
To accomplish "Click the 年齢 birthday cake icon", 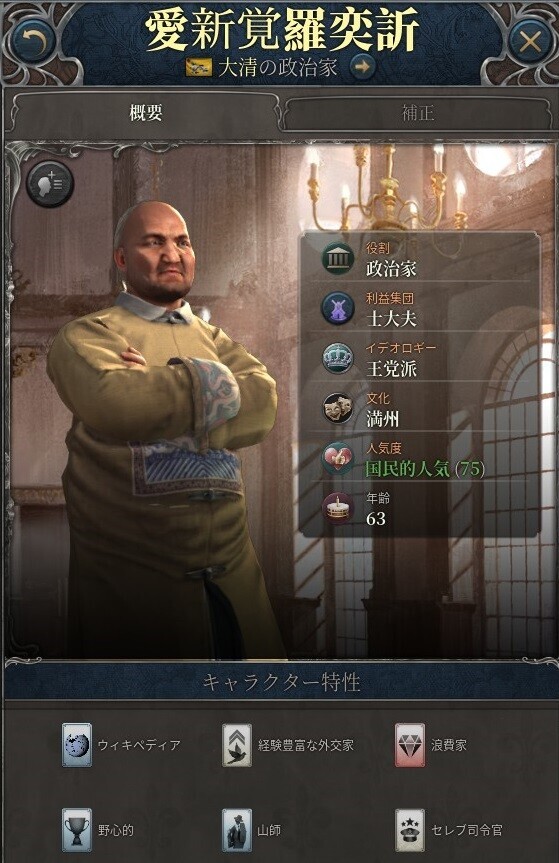I will [x=337, y=509].
